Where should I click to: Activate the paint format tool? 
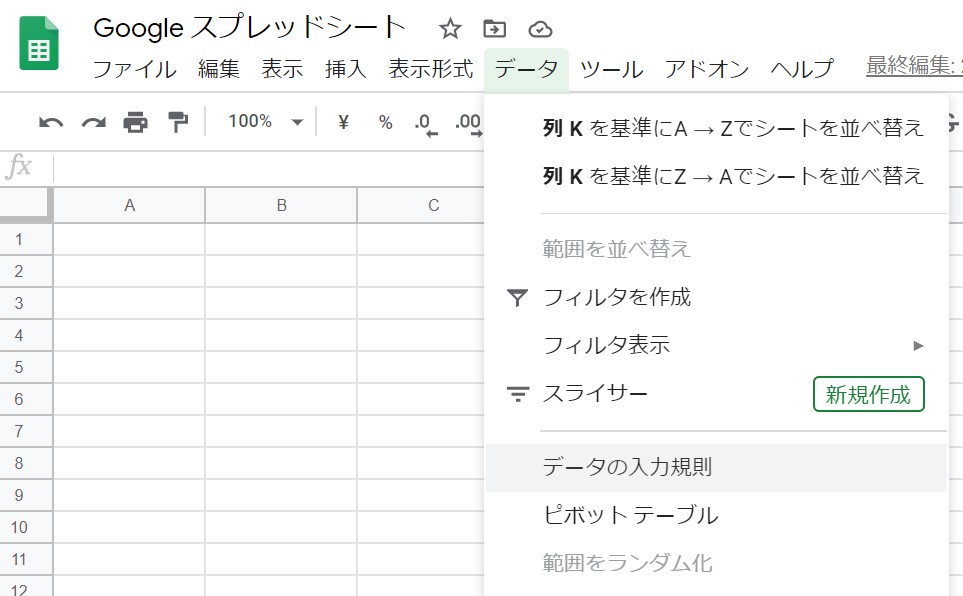click(177, 122)
